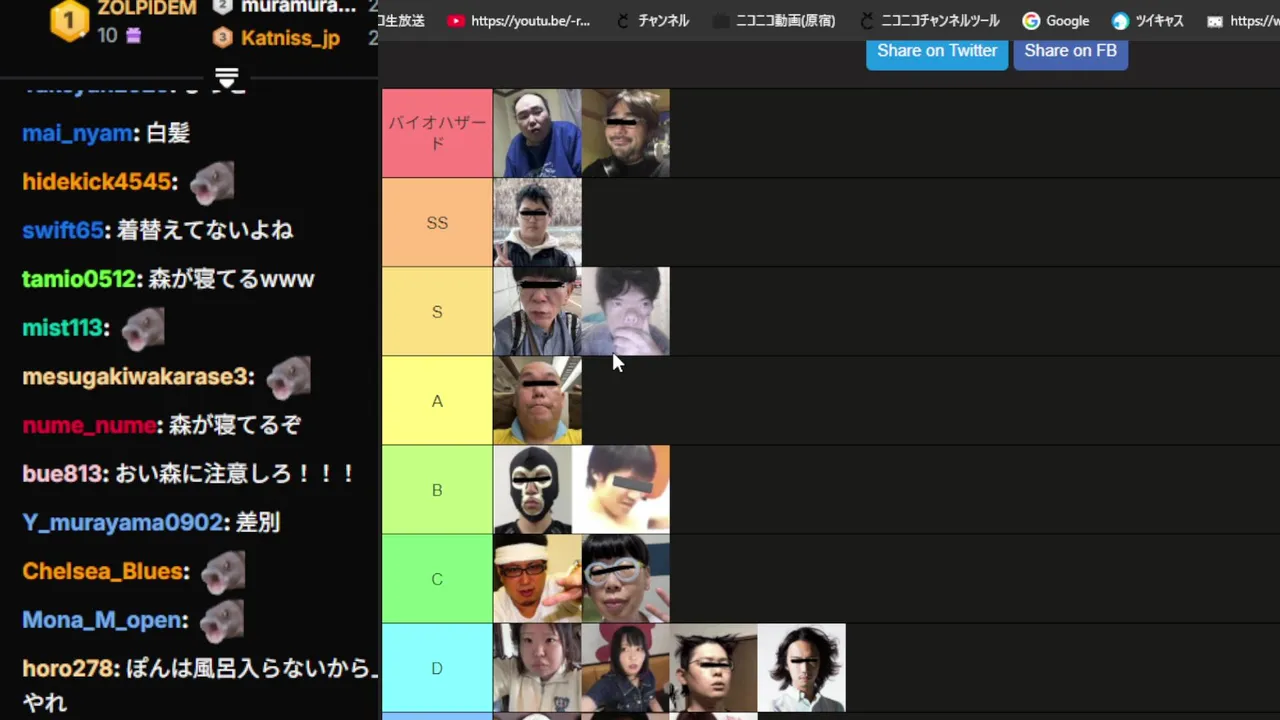The height and width of the screenshot is (720, 1280).
Task: Click the YouTube bookmark icon
Action: [x=456, y=20]
